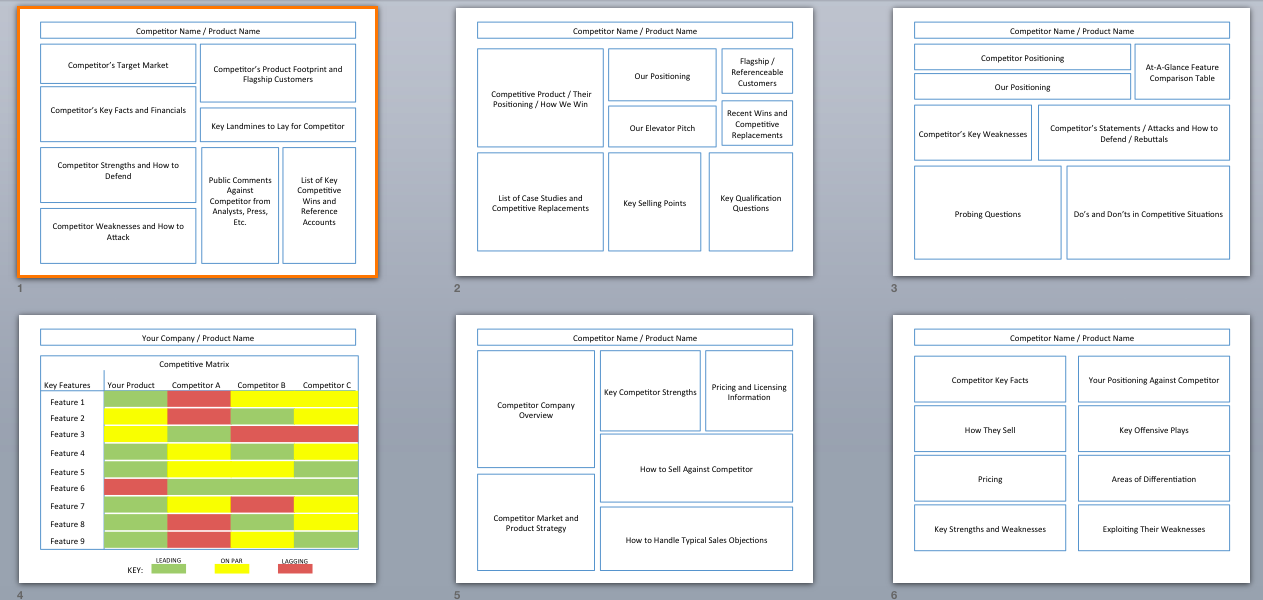
Task: Click "At-A-Glance Feature Comparison Table" box
Action: tap(1183, 72)
